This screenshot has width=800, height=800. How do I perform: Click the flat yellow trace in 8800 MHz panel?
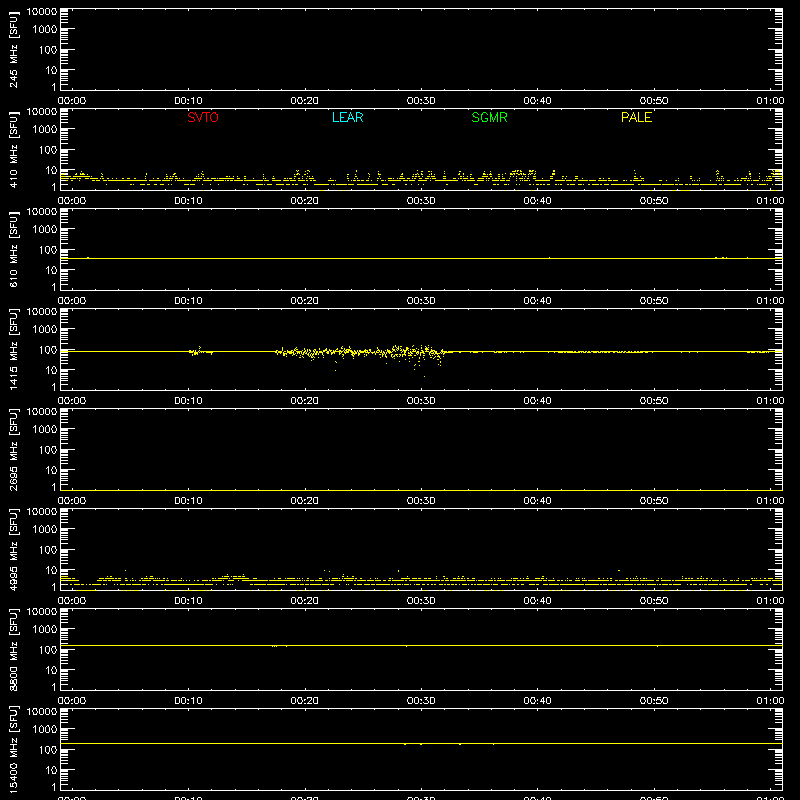[421, 645]
